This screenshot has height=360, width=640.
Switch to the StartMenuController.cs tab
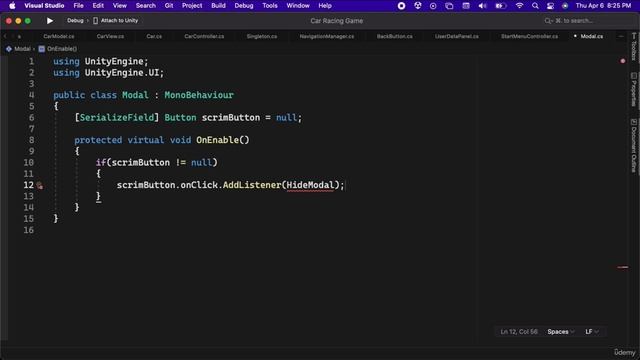(529, 36)
